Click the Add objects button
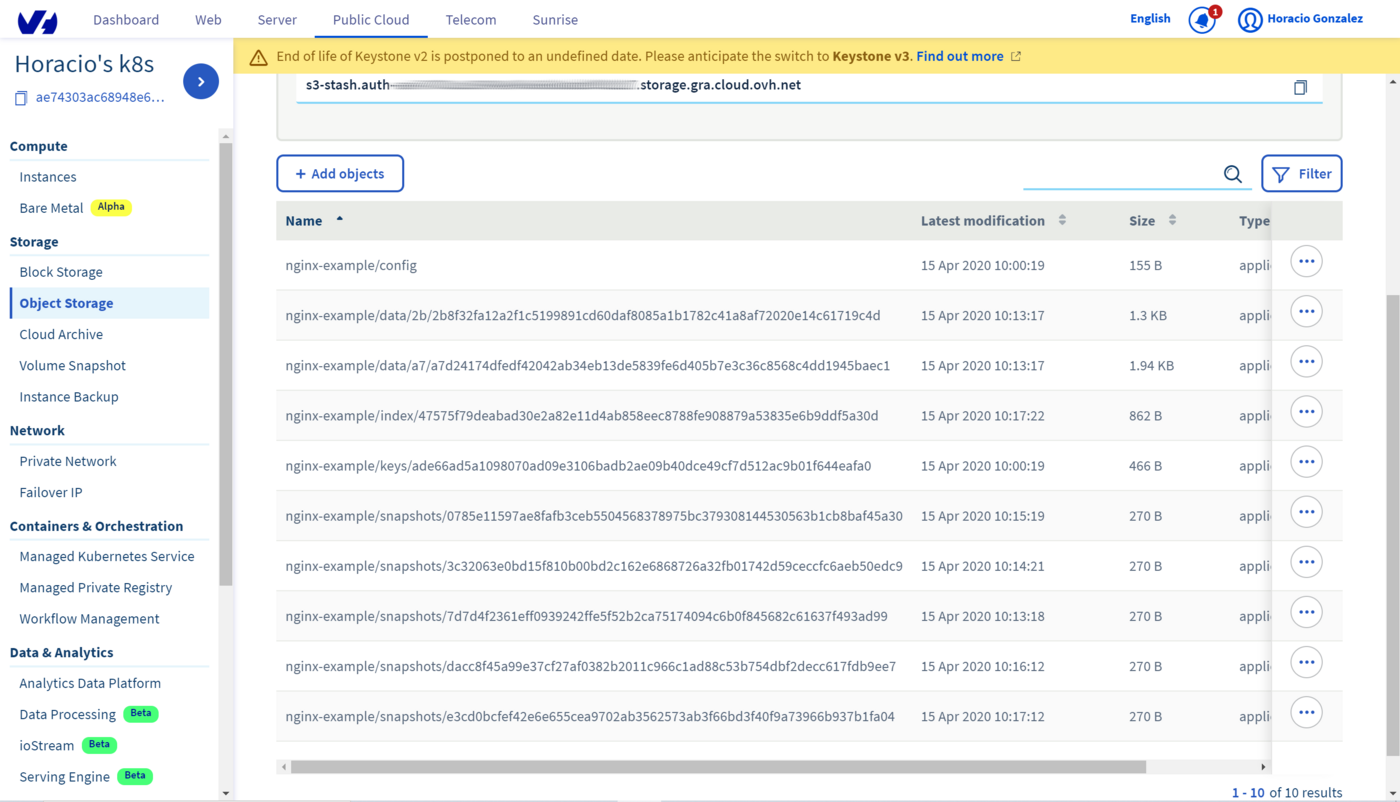1400x802 pixels. [340, 173]
